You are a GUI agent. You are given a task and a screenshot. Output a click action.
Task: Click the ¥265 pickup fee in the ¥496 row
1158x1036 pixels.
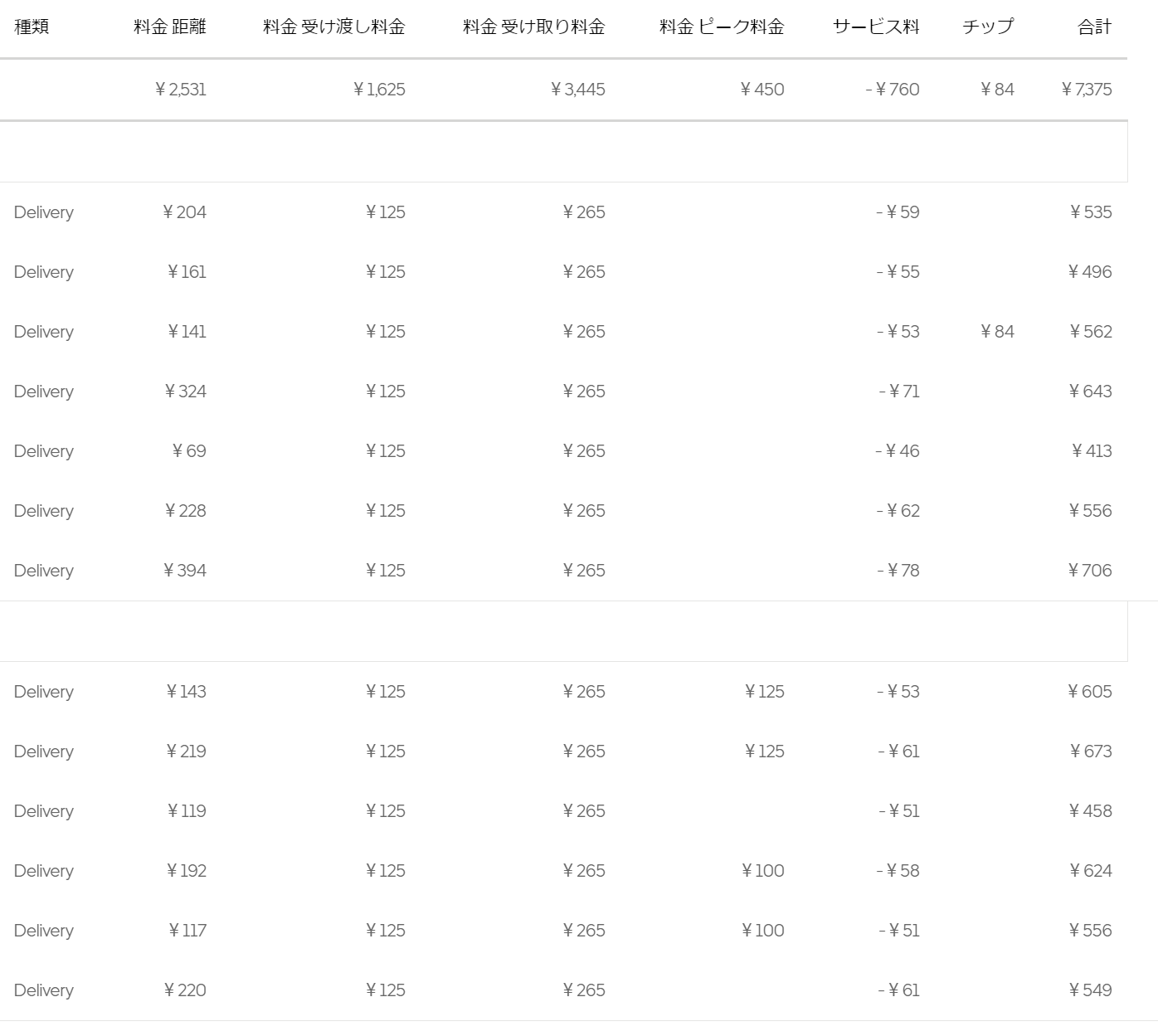click(x=584, y=272)
